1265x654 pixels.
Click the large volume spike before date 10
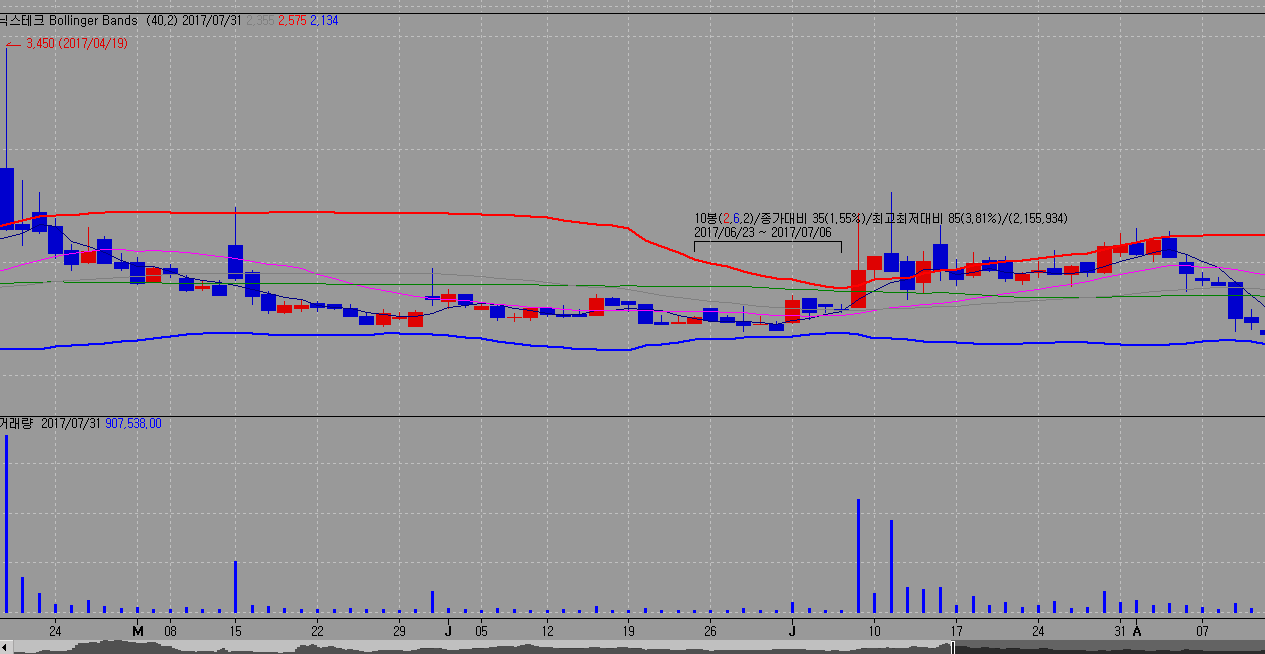[x=858, y=556]
